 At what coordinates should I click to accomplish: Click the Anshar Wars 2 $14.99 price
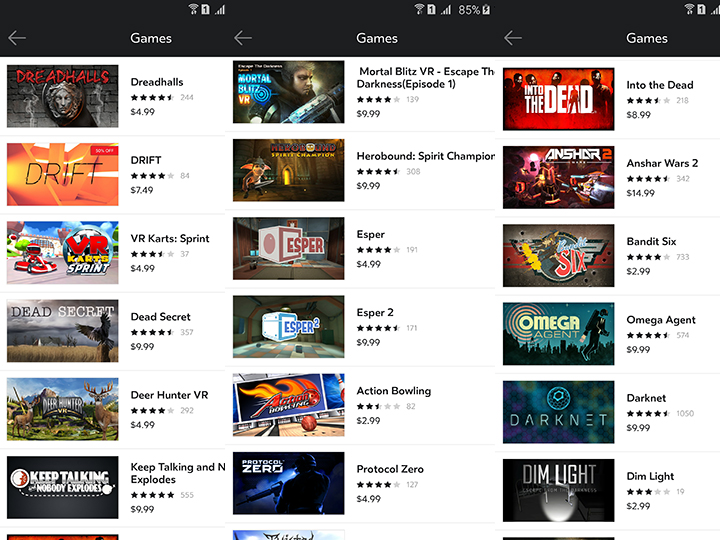(641, 193)
